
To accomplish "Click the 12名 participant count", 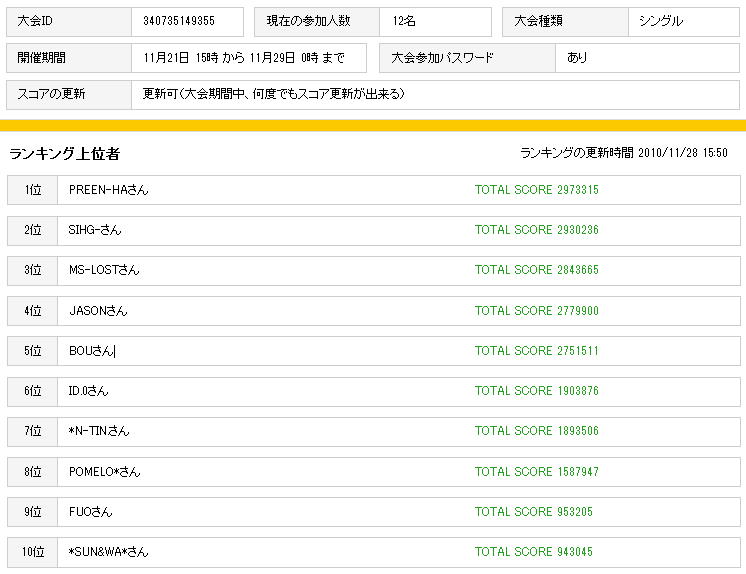I will [404, 21].
